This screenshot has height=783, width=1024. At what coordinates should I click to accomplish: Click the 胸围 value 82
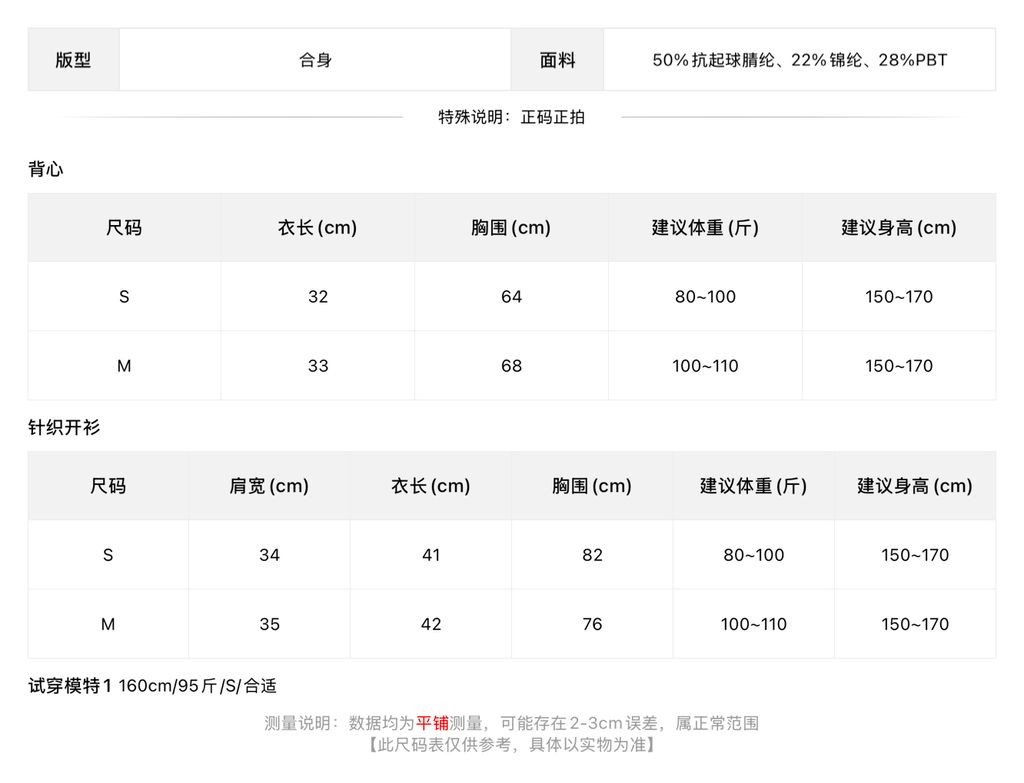coord(592,555)
